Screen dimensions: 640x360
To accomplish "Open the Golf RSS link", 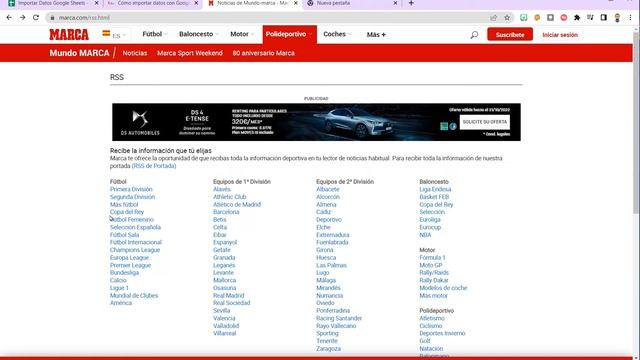I will pos(424,341).
